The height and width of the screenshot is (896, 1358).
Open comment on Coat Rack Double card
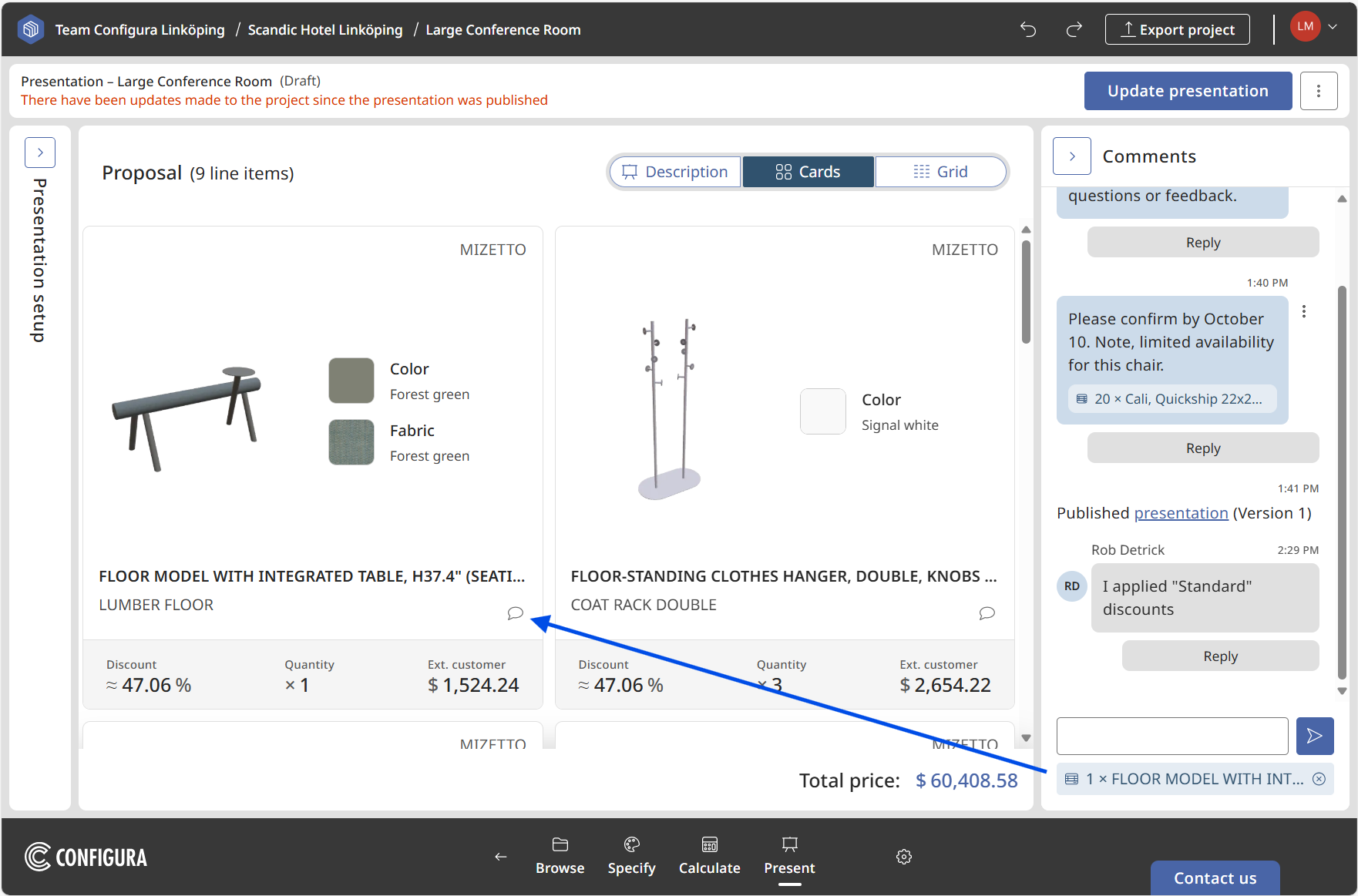[x=987, y=613]
